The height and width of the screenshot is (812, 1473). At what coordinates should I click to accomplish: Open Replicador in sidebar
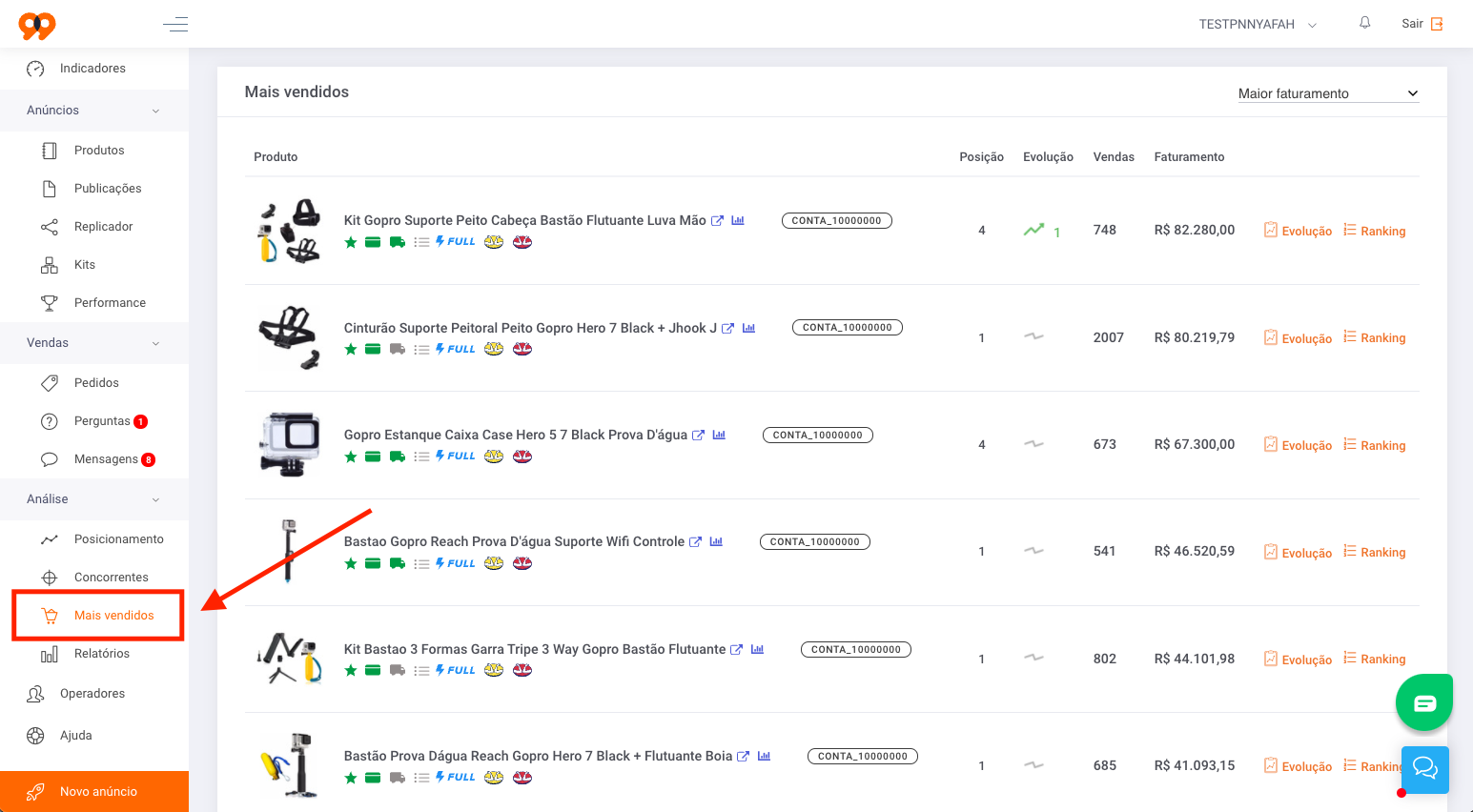103,227
